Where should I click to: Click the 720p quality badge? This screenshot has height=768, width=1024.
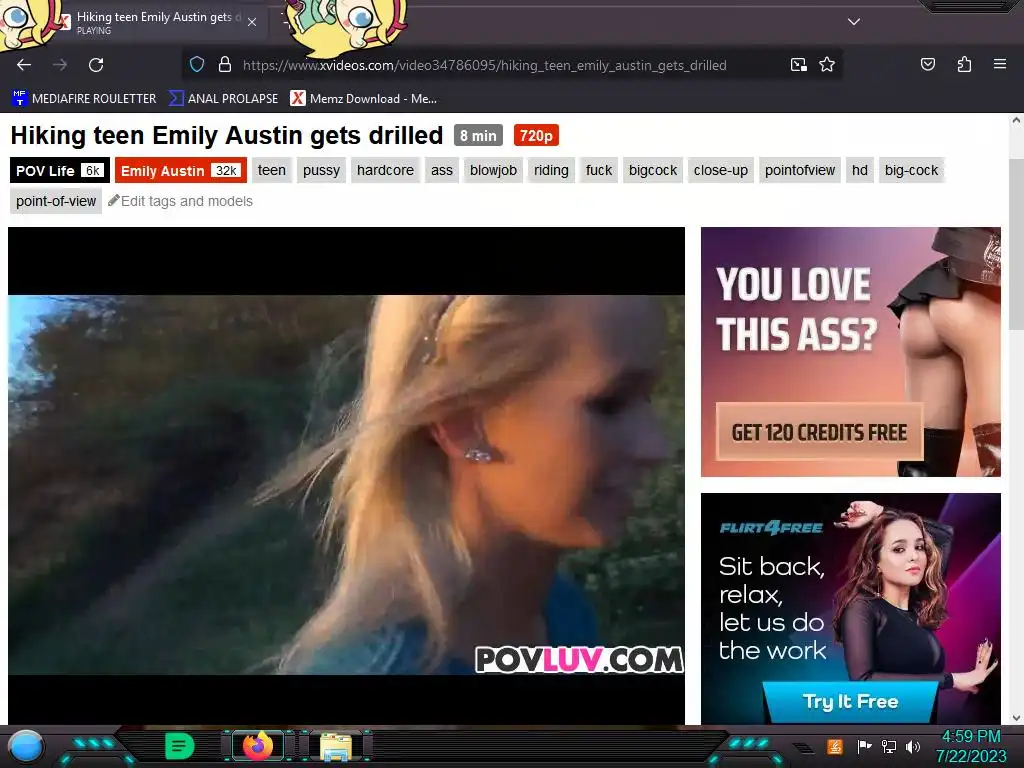pos(536,136)
